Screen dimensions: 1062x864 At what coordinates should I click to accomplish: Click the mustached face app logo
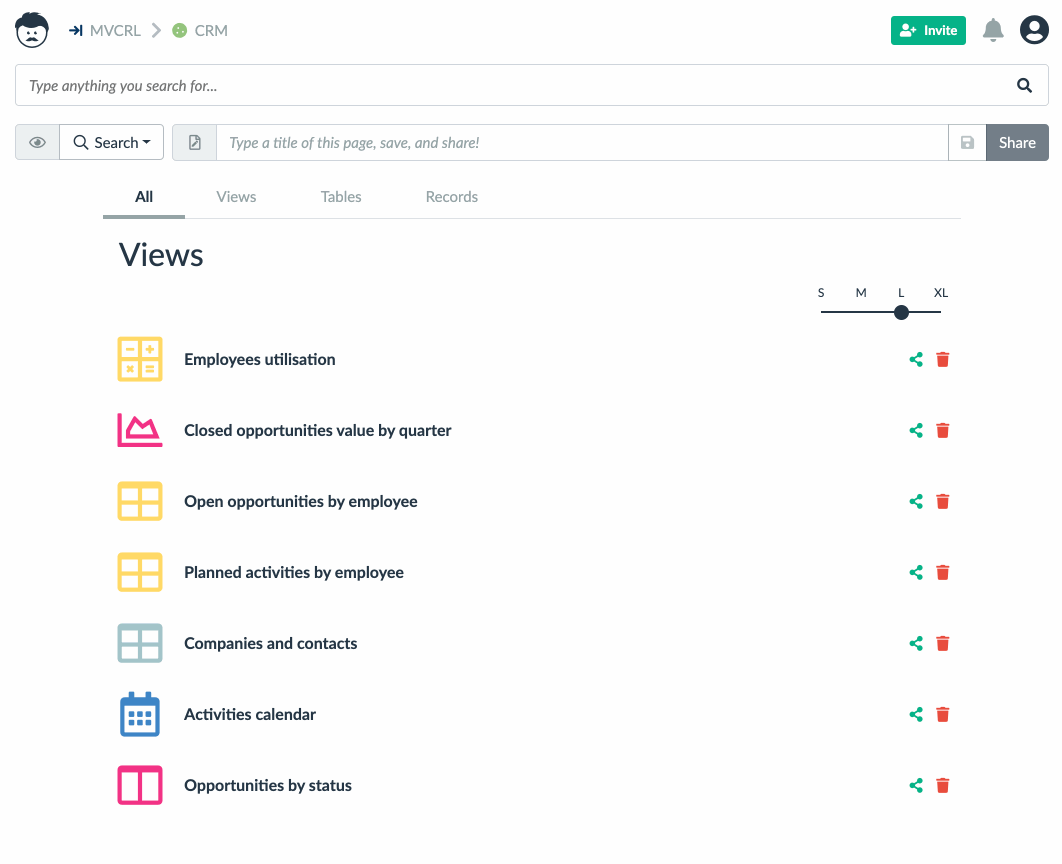32,30
